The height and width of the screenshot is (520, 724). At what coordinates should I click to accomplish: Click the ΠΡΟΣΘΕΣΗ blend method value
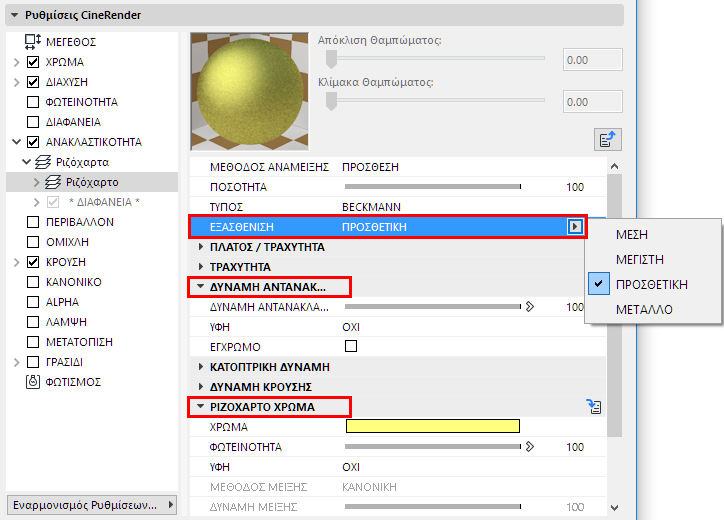pyautogui.click(x=370, y=167)
